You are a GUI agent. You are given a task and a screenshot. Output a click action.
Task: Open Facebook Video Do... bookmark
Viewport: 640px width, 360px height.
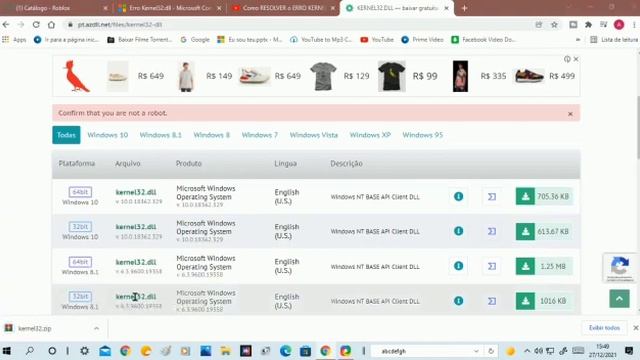coord(483,40)
